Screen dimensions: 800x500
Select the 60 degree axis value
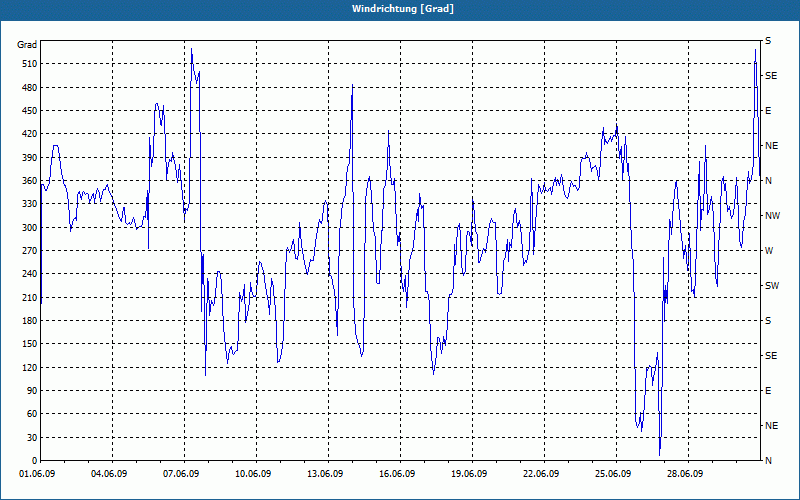point(32,414)
